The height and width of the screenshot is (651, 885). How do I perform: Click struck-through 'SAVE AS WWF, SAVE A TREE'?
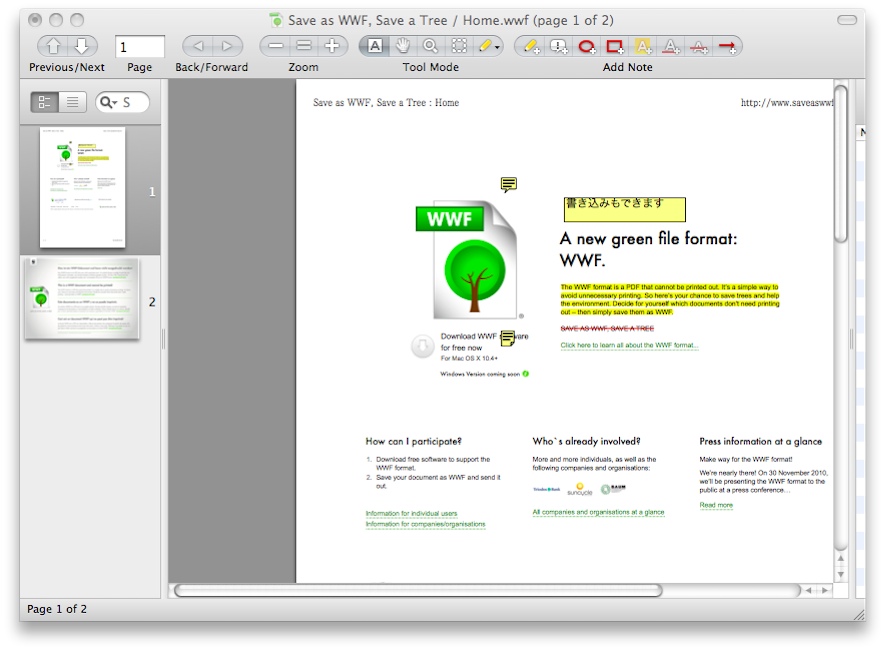pyautogui.click(x=607, y=328)
